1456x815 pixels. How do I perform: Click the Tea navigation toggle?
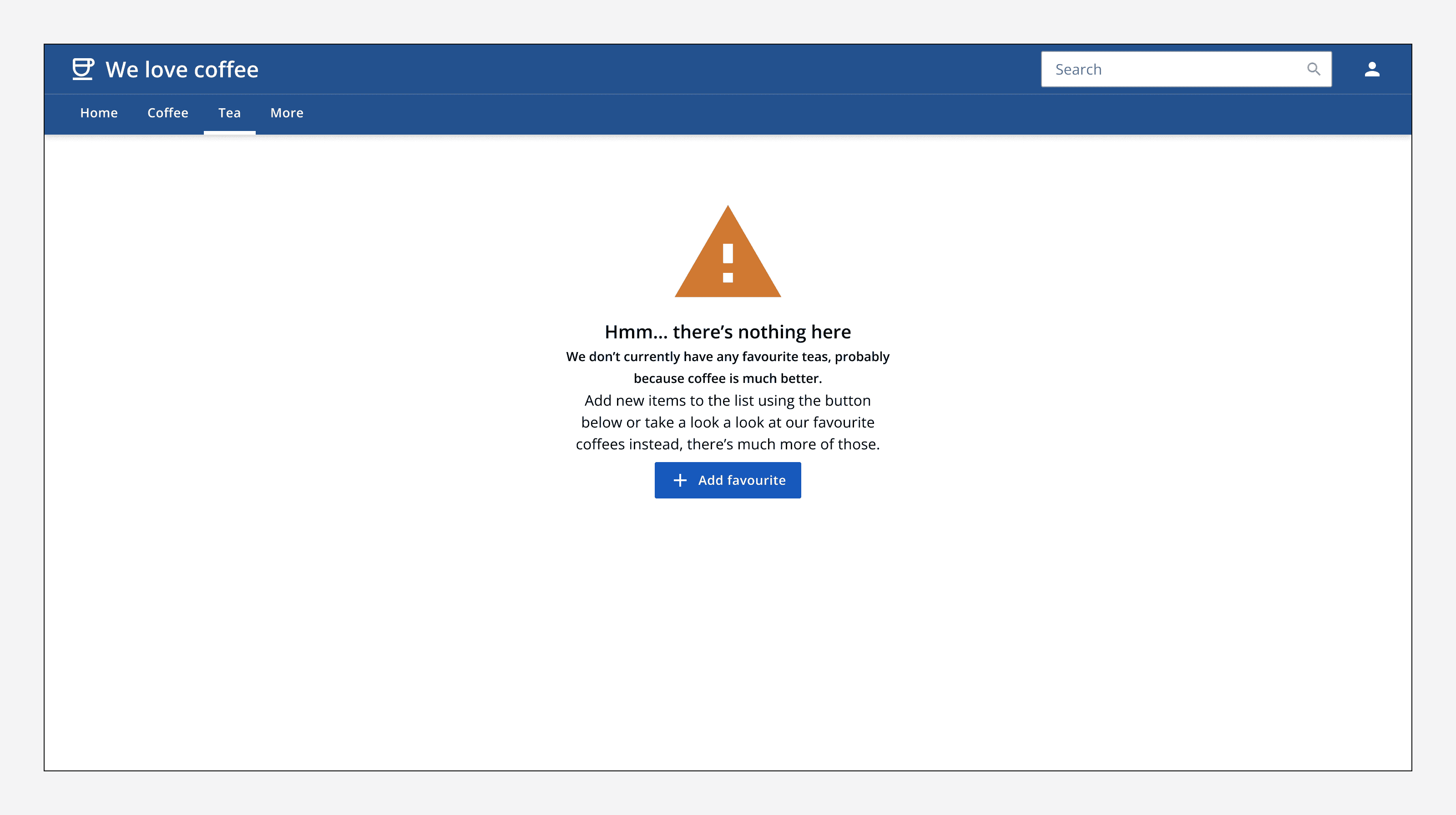229,113
